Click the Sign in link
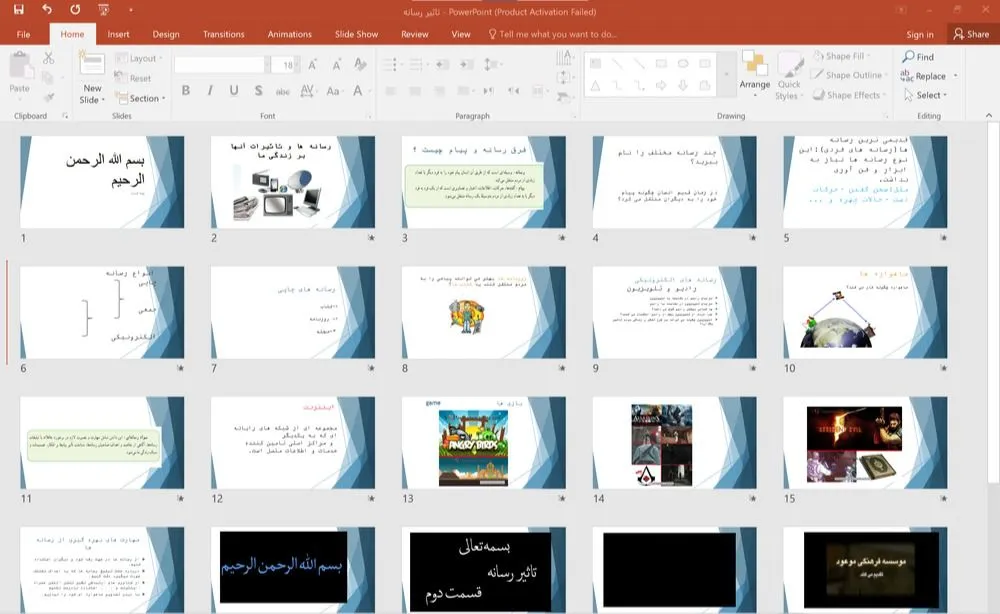 919,34
